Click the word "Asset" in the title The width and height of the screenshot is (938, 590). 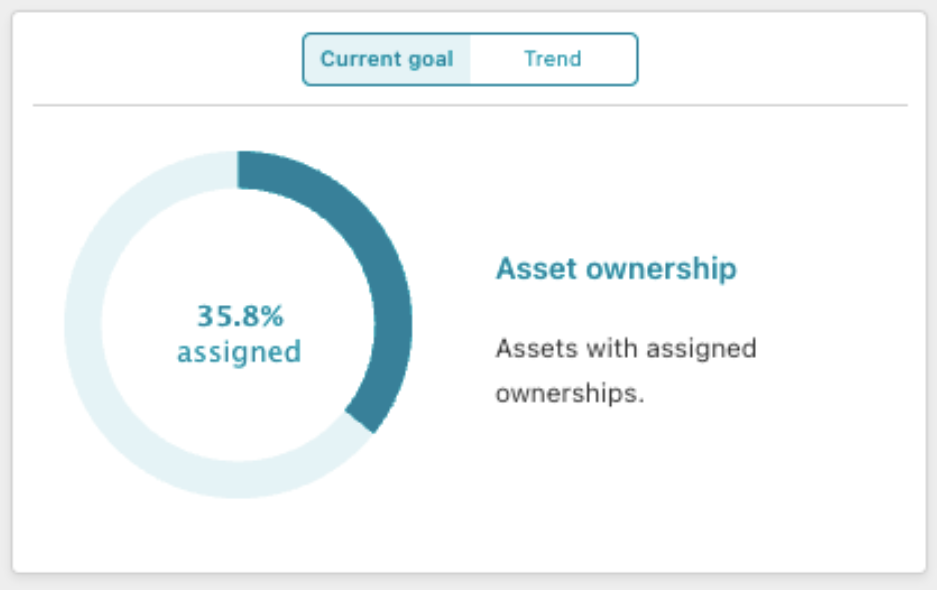pyautogui.click(x=536, y=268)
